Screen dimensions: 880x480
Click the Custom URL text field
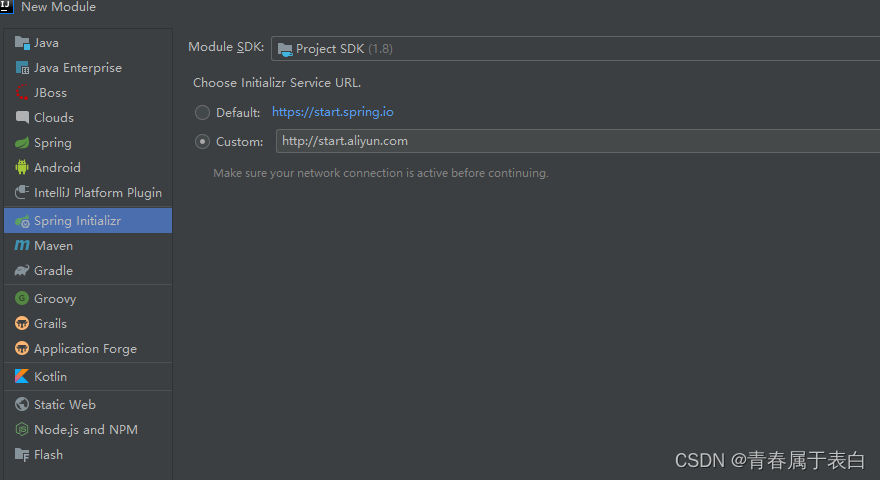click(578, 141)
